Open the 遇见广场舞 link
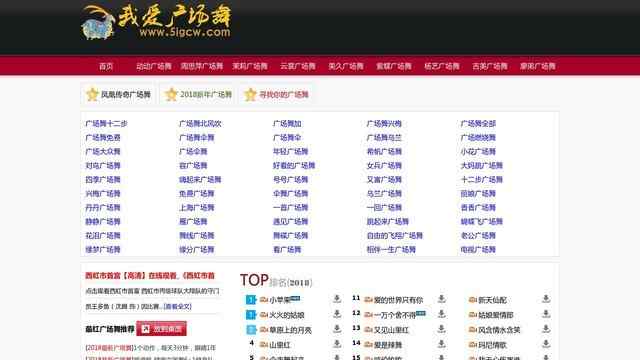Viewport: 640px width, 360px height. tap(290, 222)
